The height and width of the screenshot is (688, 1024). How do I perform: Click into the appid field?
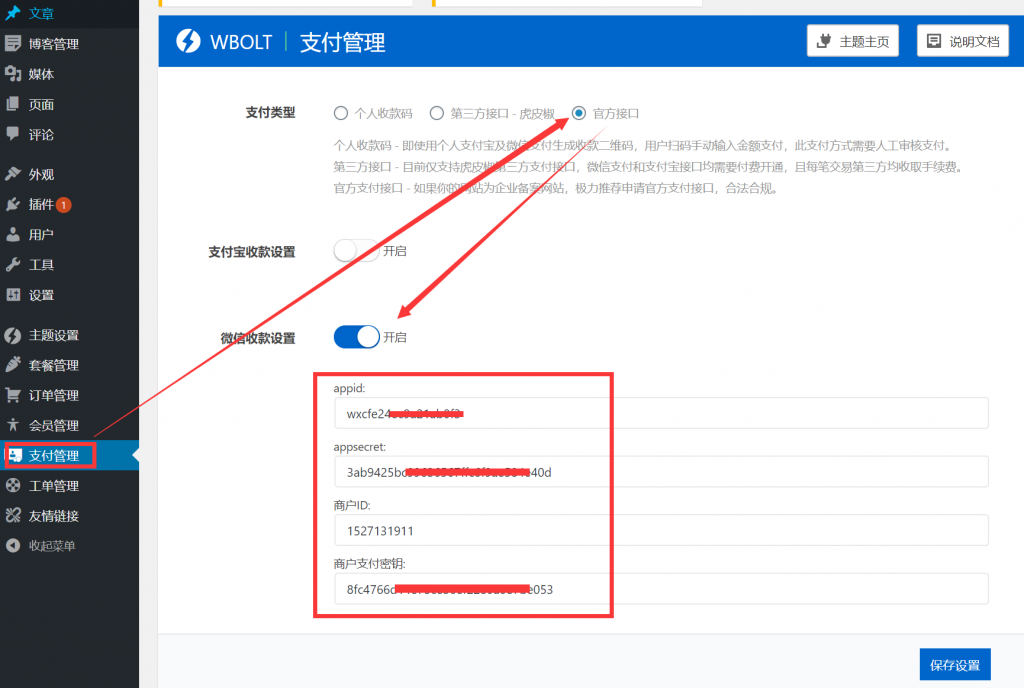point(661,413)
